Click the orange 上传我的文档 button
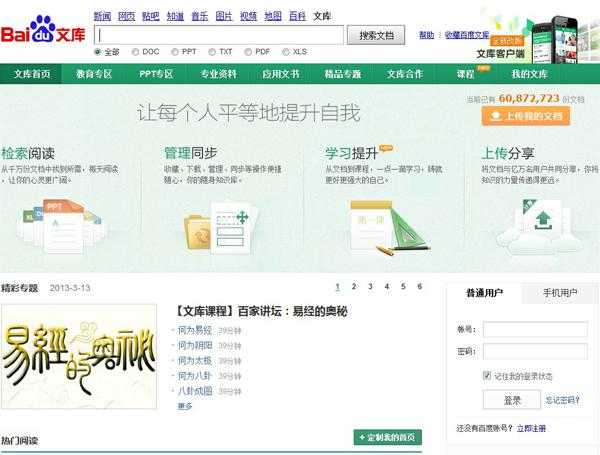Viewport: 600px width, 455px height. pos(526,116)
